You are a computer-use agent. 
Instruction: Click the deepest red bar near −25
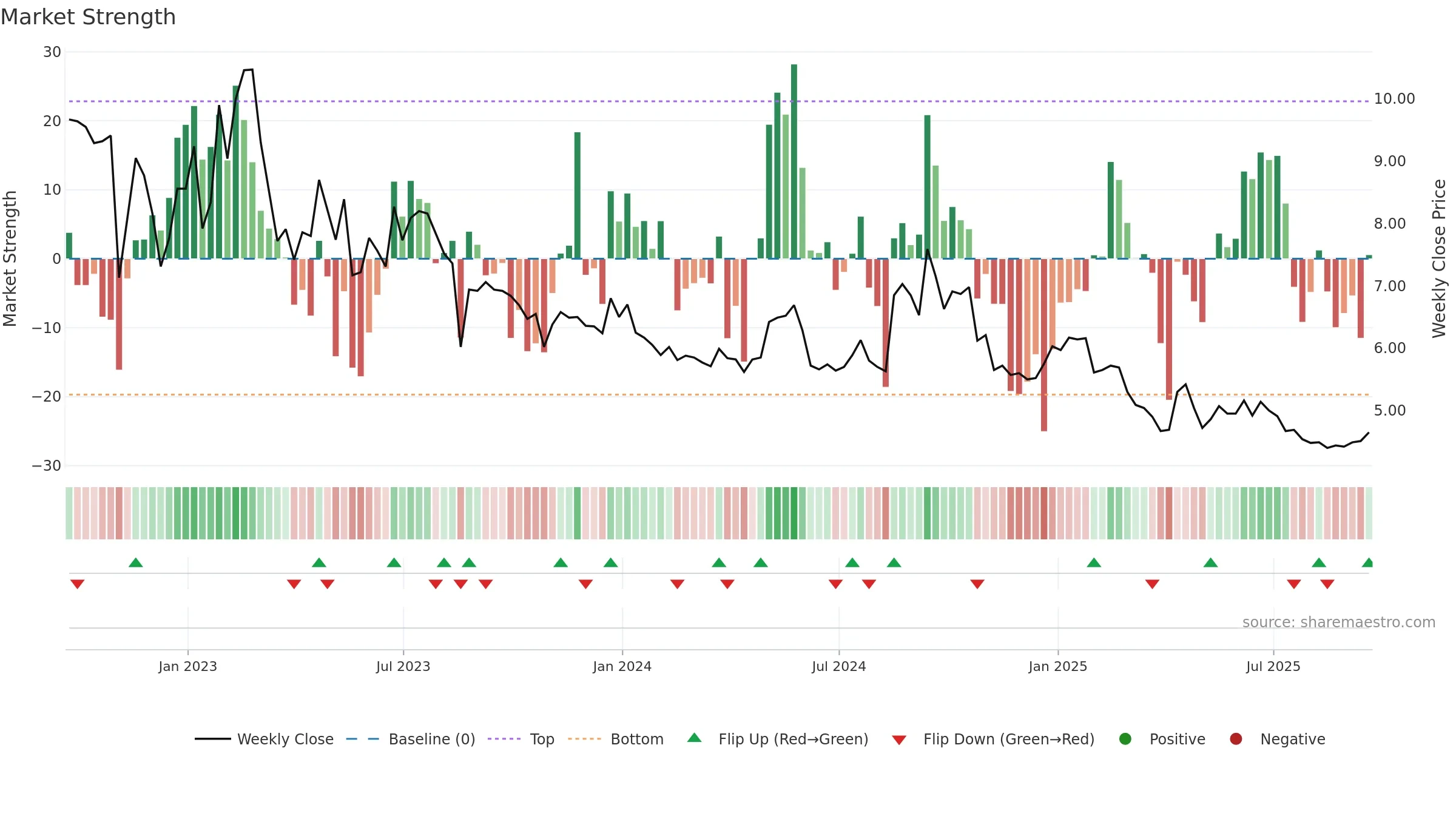pos(1044,345)
